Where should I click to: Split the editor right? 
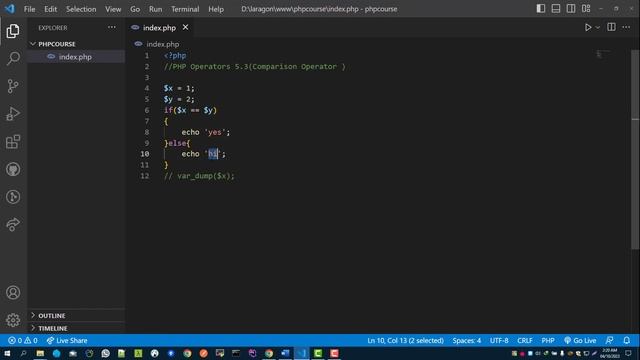coord(611,27)
